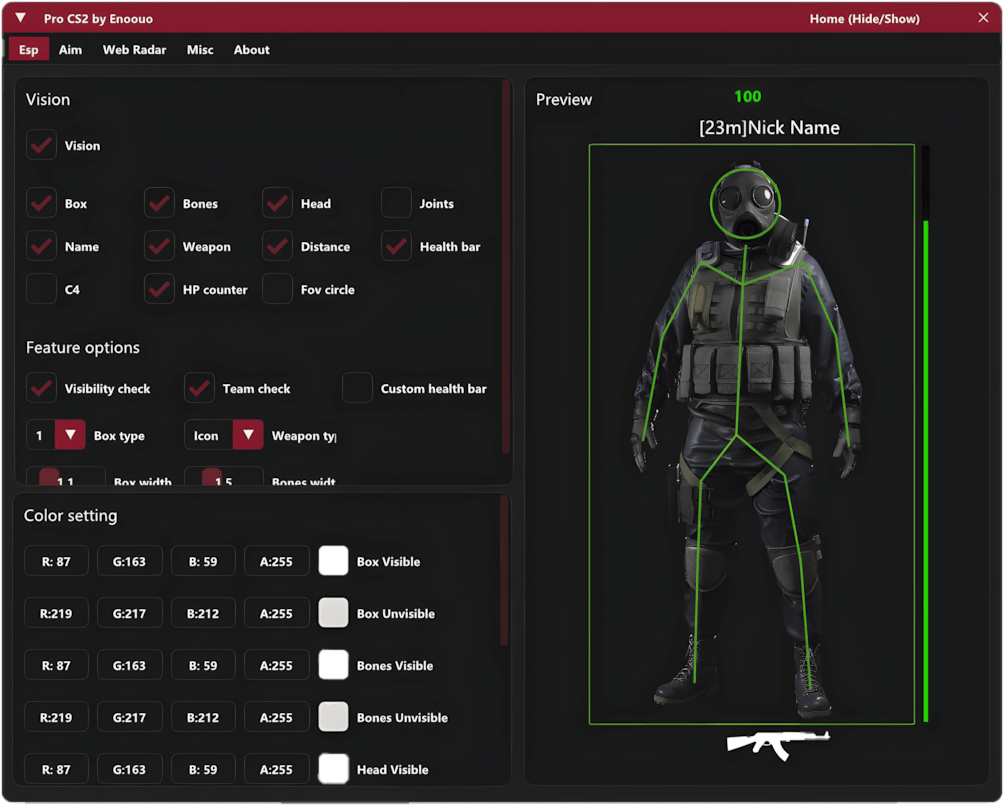Click the green health bar in Preview
The image size is (1004, 805).
coord(926,471)
